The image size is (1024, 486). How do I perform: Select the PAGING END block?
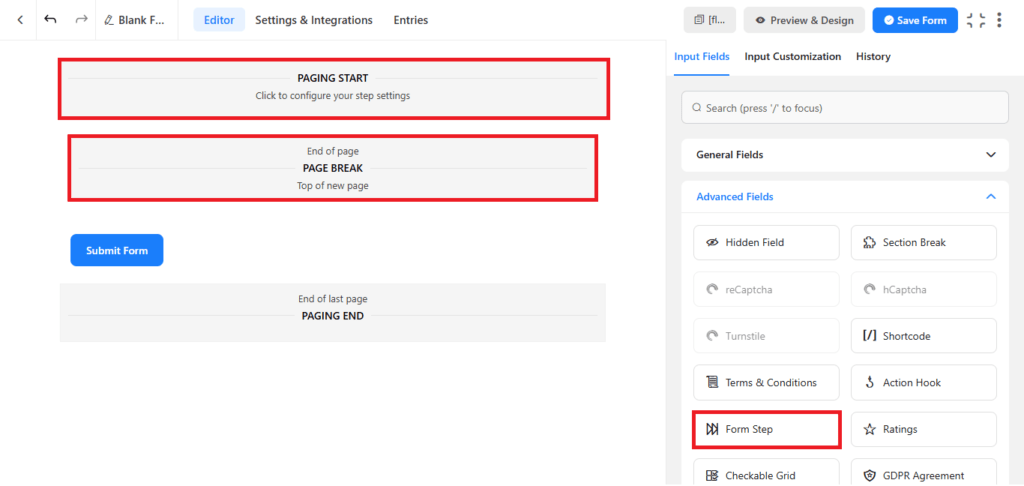333,312
